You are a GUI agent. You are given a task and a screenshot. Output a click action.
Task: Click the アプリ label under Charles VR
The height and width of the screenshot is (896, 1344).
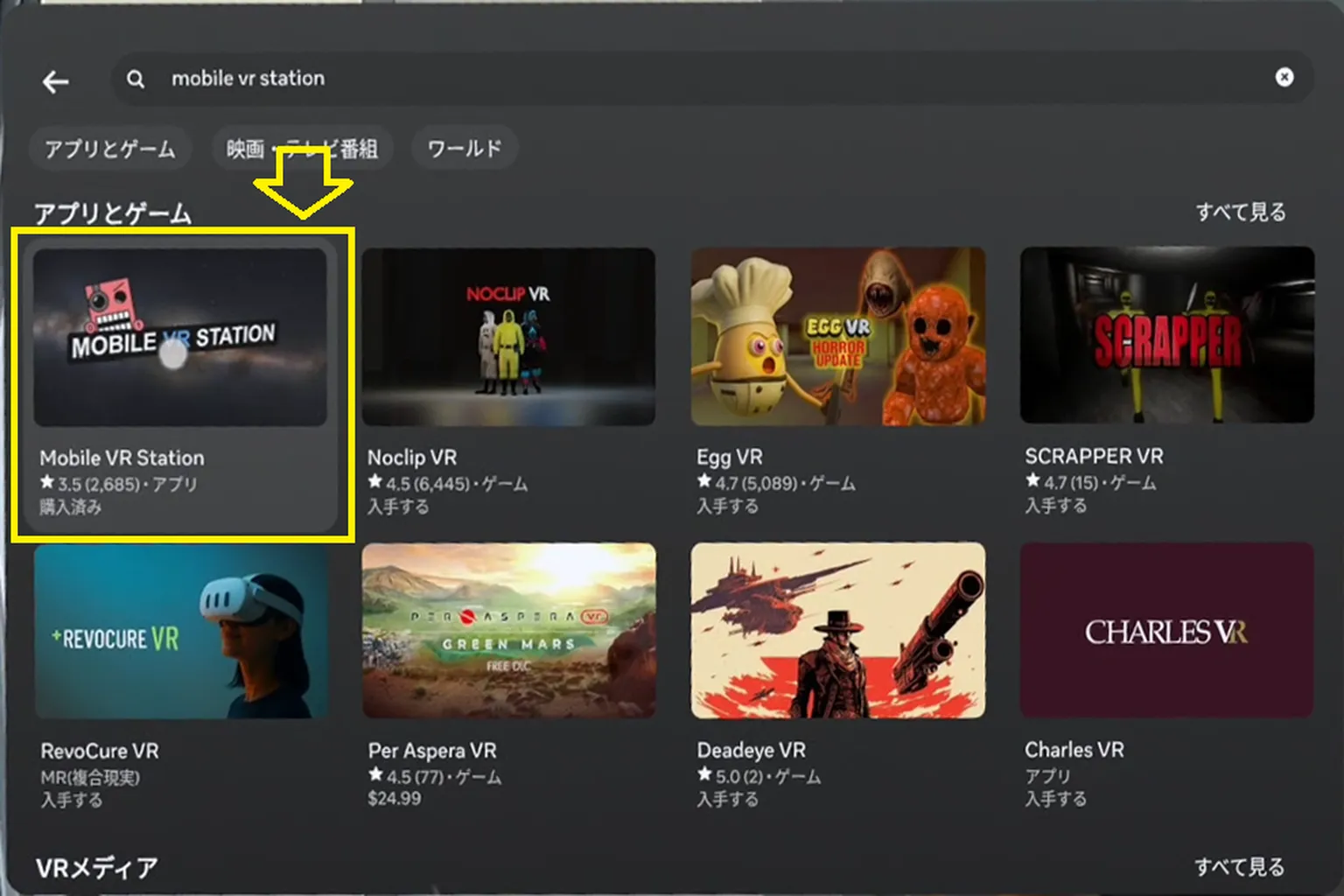(1047, 775)
